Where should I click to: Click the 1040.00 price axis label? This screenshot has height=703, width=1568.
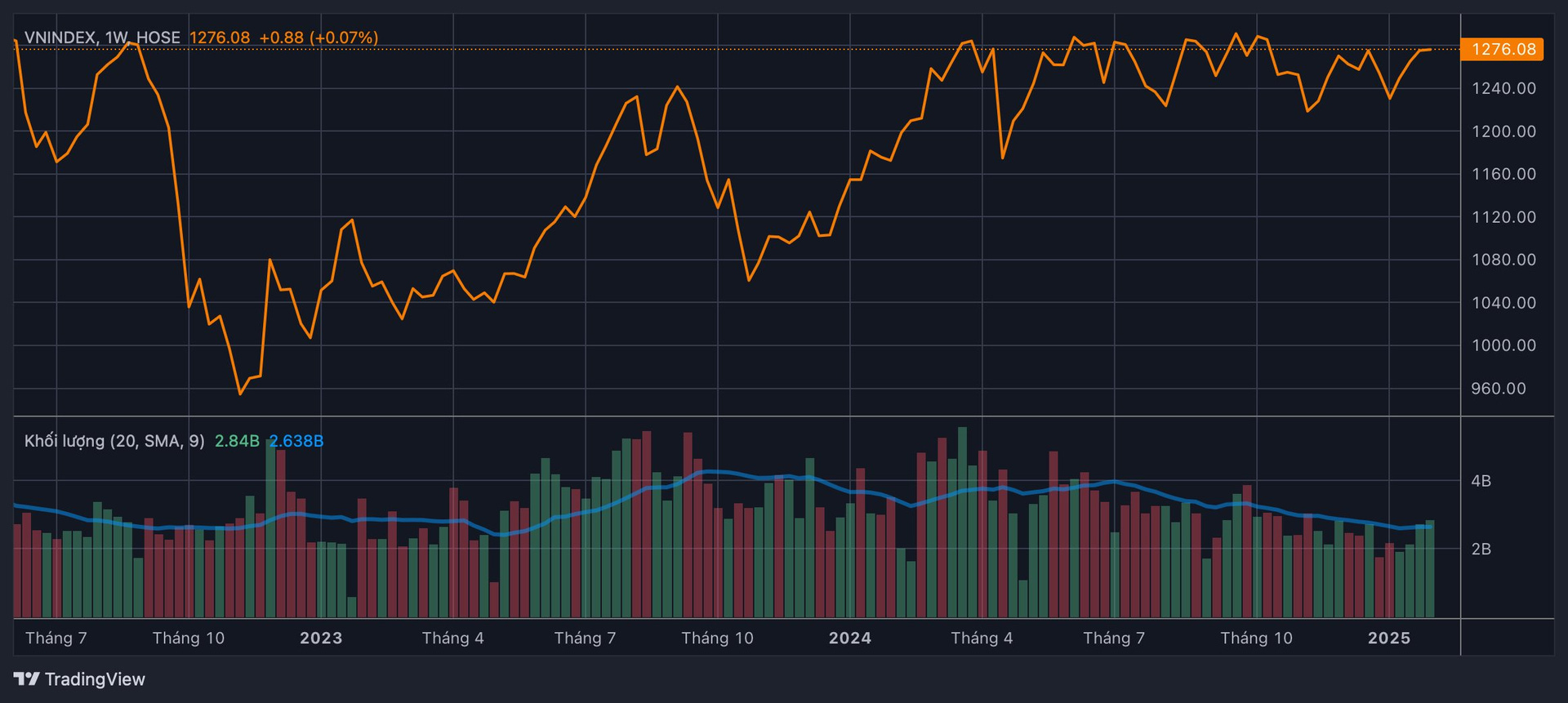[x=1503, y=303]
